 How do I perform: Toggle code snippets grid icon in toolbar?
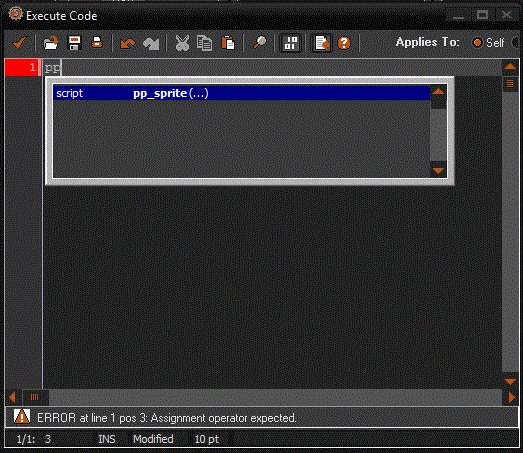point(291,43)
